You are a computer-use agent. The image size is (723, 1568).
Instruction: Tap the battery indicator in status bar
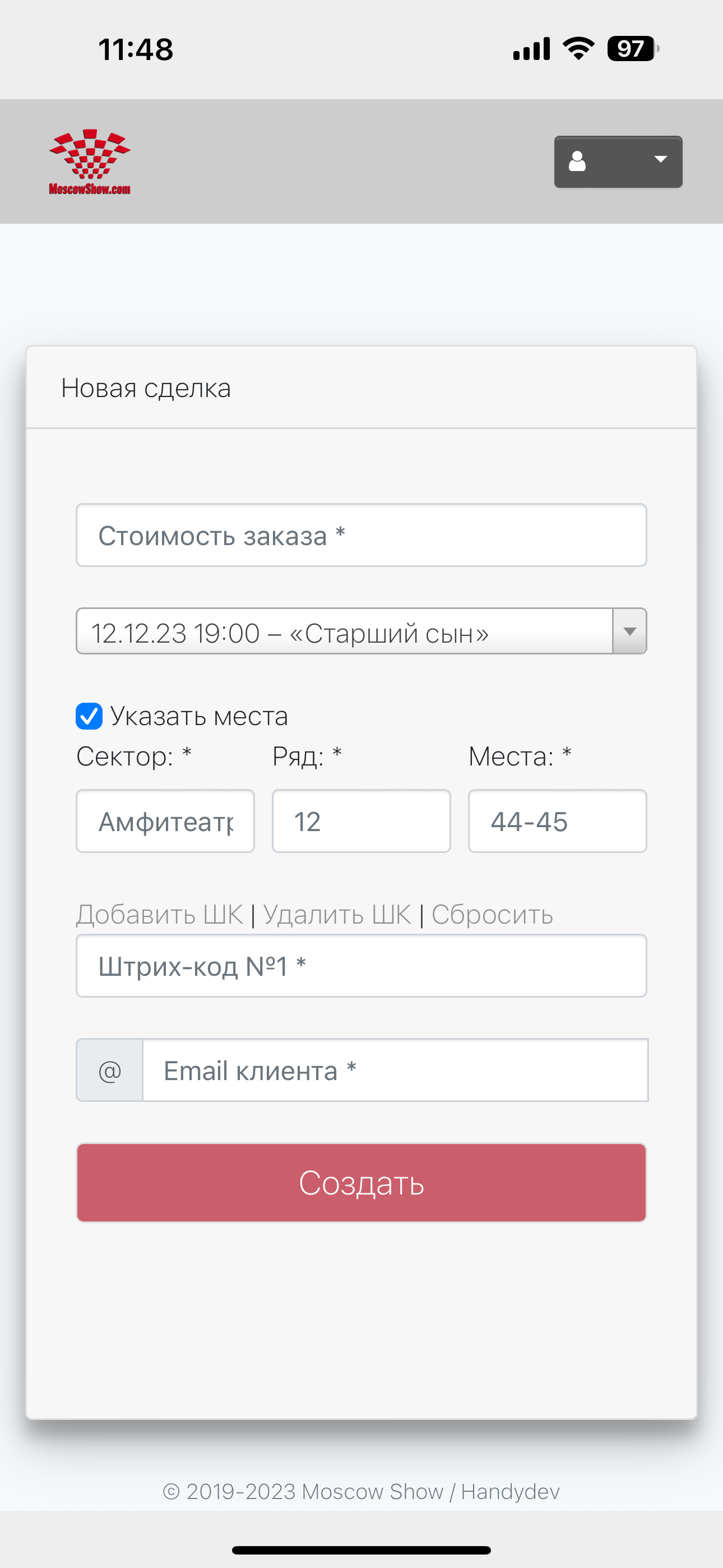pyautogui.click(x=633, y=49)
